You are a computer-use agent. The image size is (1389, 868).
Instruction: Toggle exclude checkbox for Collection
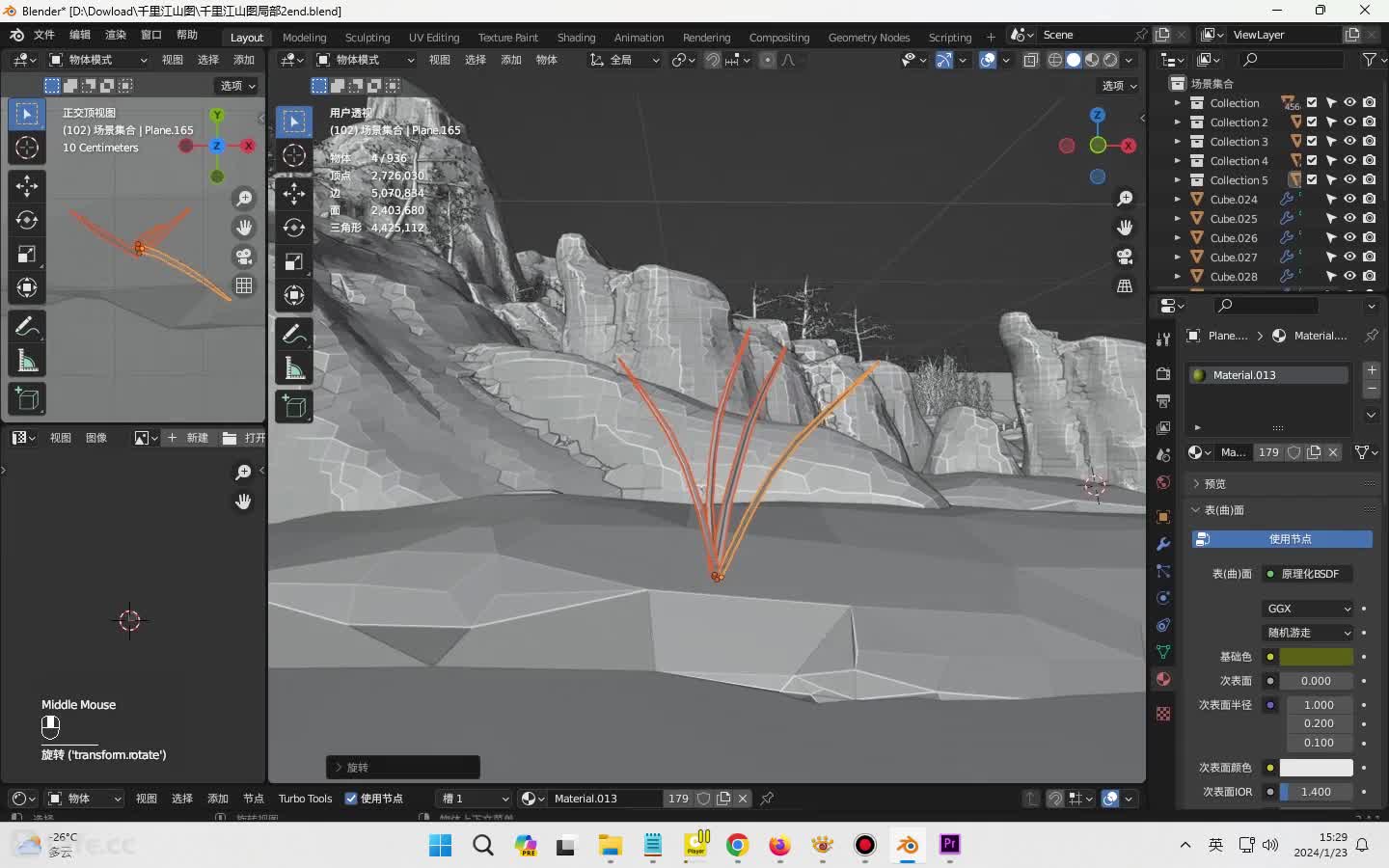[x=1312, y=103]
